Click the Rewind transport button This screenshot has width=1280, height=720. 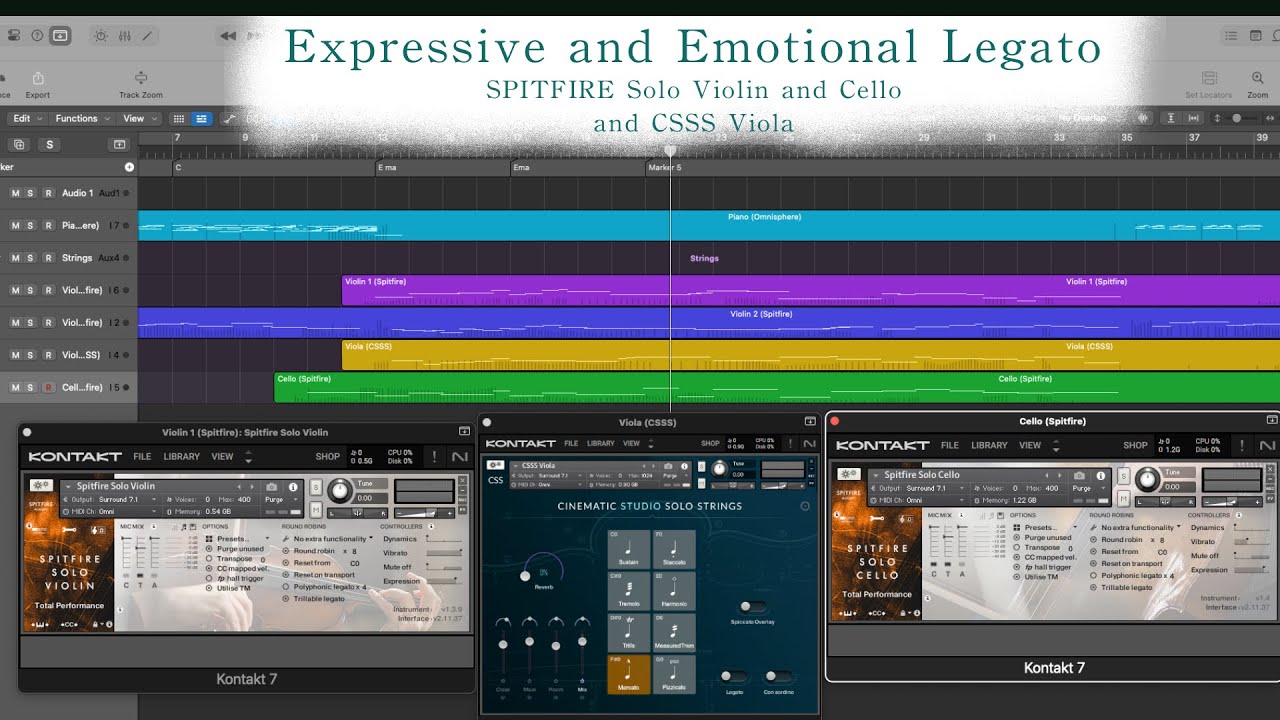click(228, 36)
